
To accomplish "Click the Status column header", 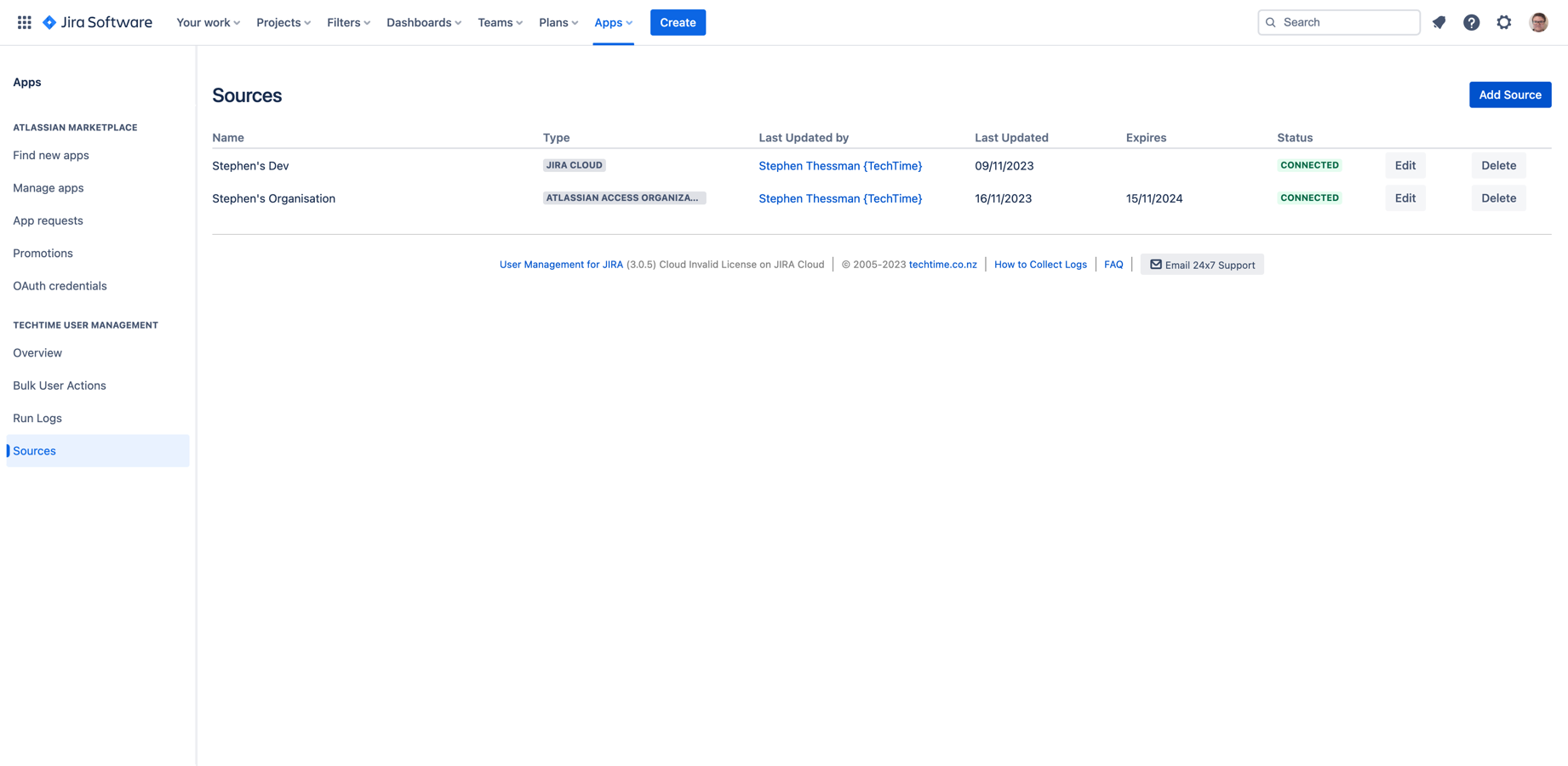I will click(1295, 138).
